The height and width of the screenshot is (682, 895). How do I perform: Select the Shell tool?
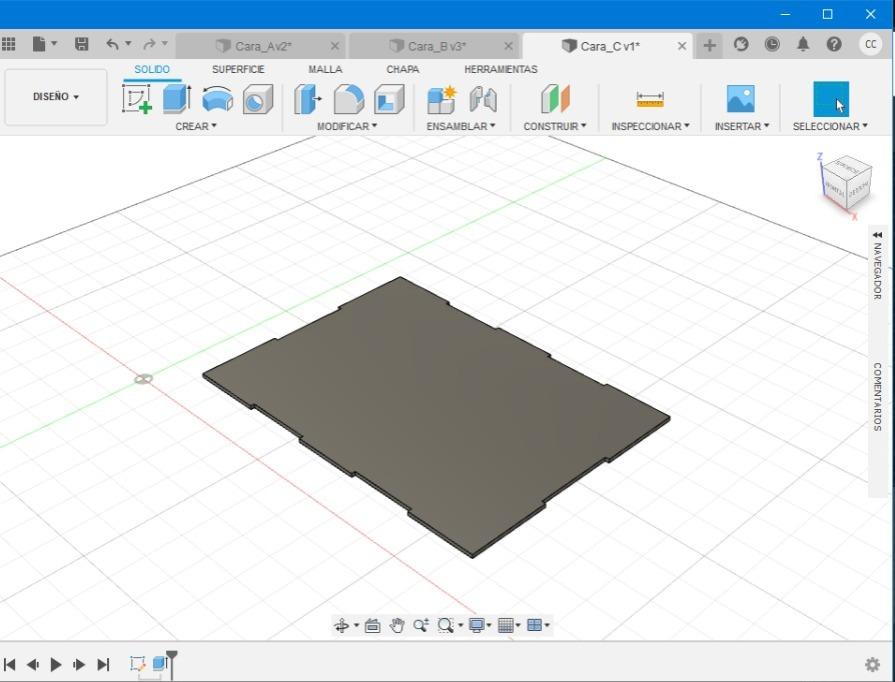click(x=389, y=99)
